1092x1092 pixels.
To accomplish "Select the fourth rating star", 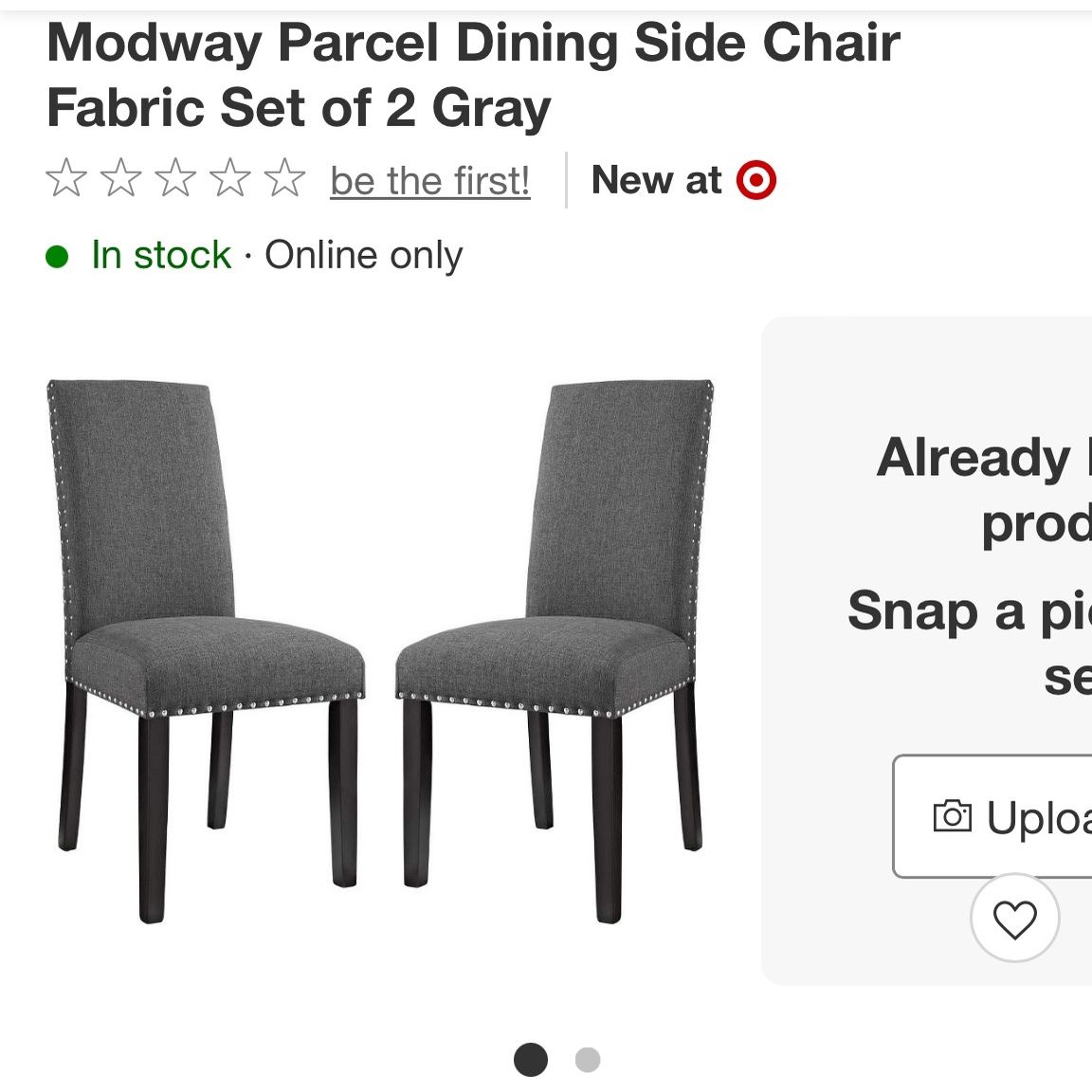I will 229,178.
